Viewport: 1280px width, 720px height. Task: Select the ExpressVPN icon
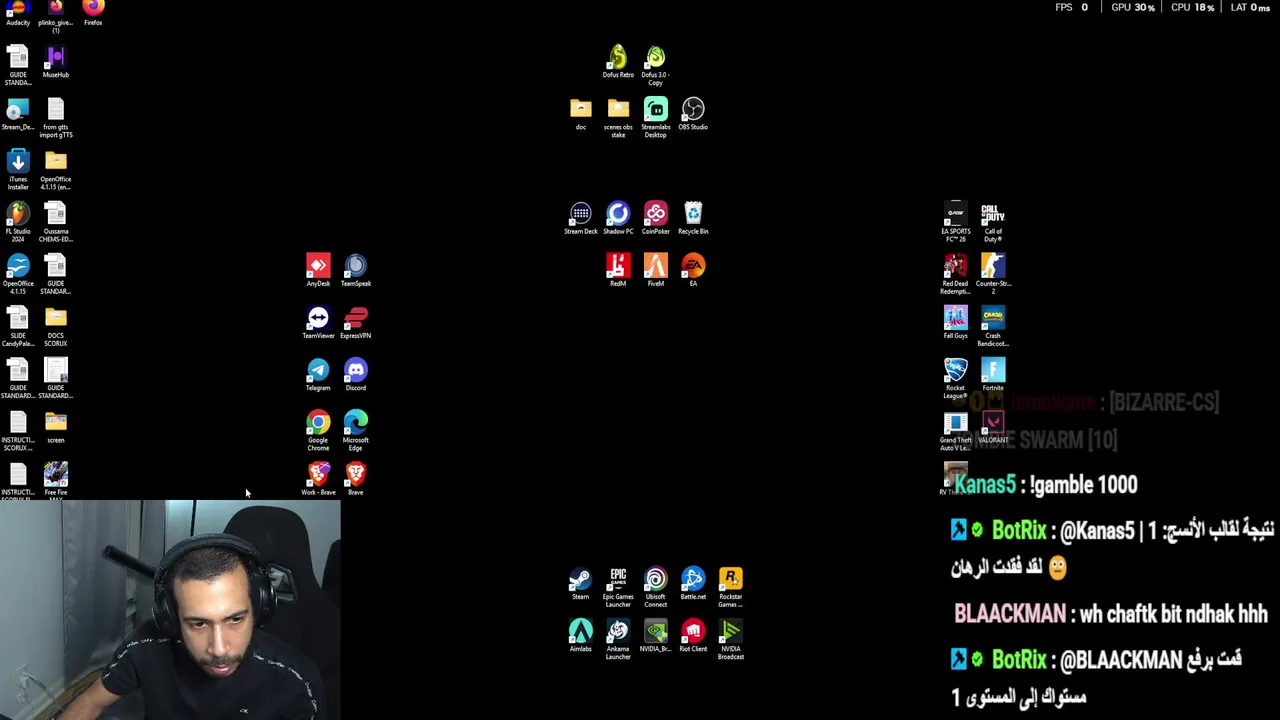[x=356, y=322]
